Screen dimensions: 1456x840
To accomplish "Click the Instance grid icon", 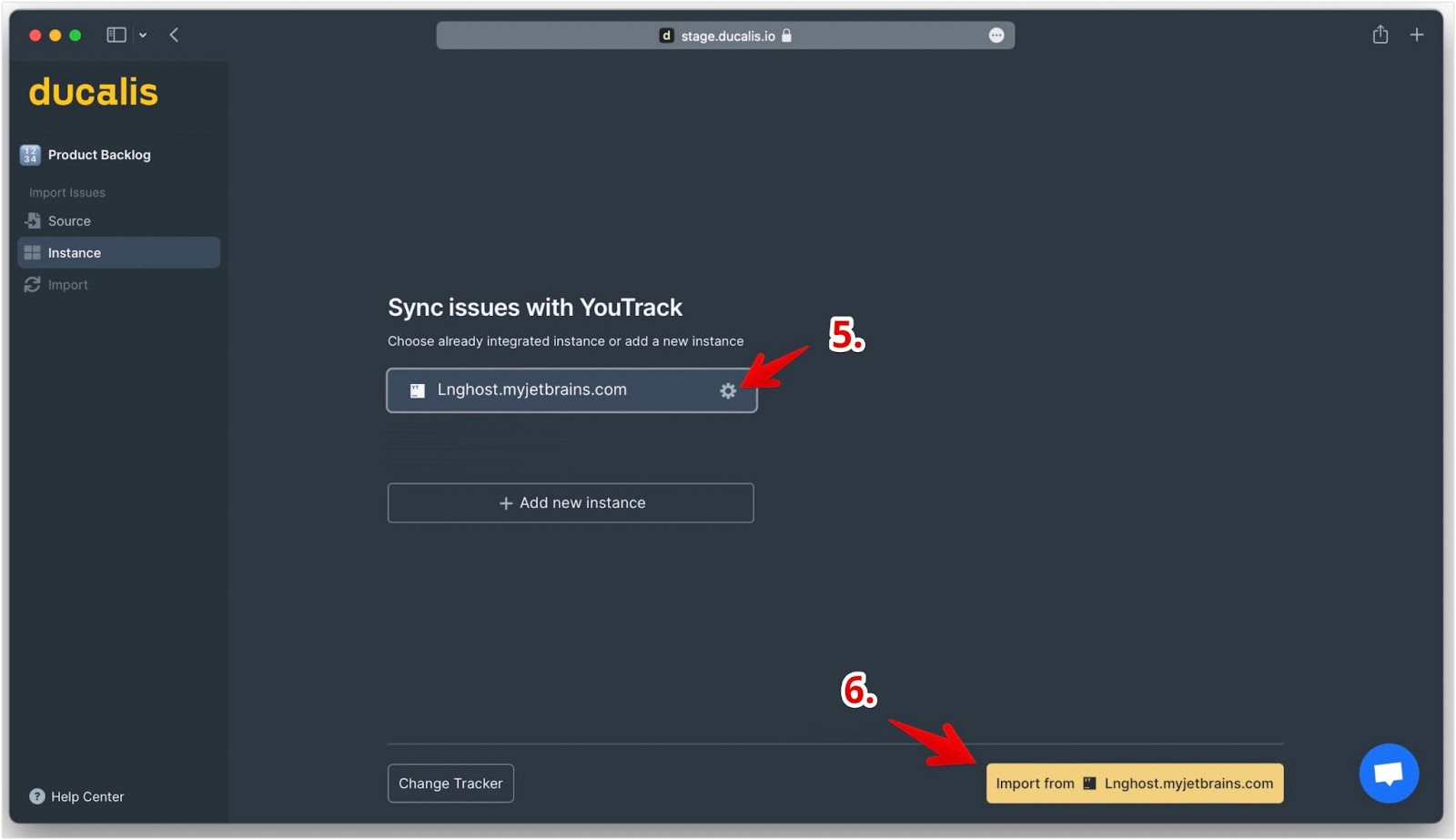I will (33, 253).
